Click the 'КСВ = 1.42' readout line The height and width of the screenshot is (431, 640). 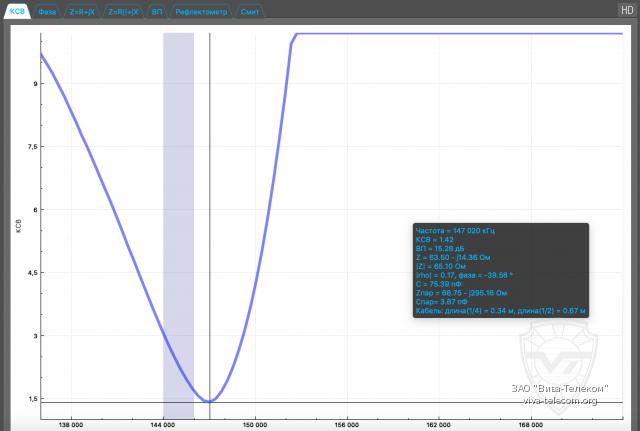coord(434,240)
